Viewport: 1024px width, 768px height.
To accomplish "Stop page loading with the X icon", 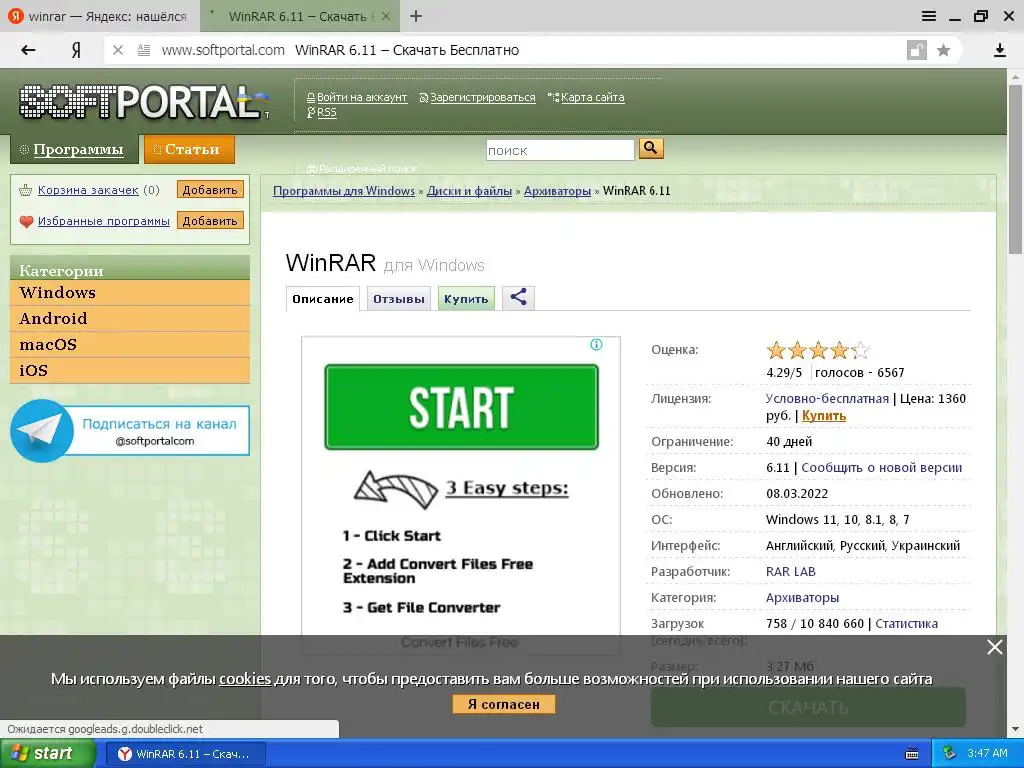I will 118,50.
